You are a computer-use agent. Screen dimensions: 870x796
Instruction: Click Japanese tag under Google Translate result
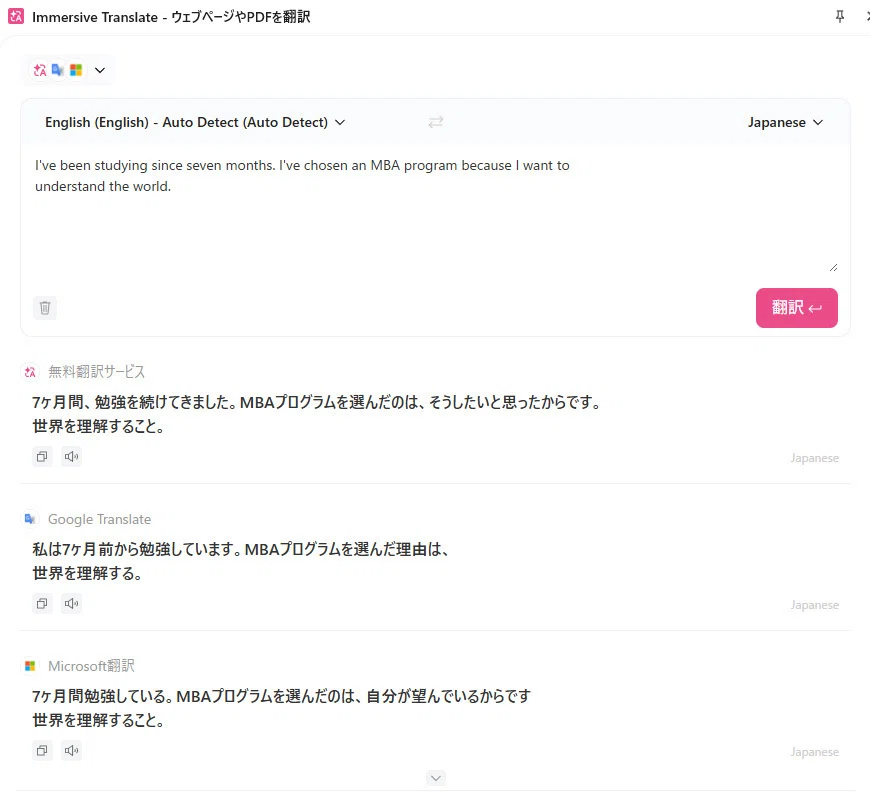815,605
